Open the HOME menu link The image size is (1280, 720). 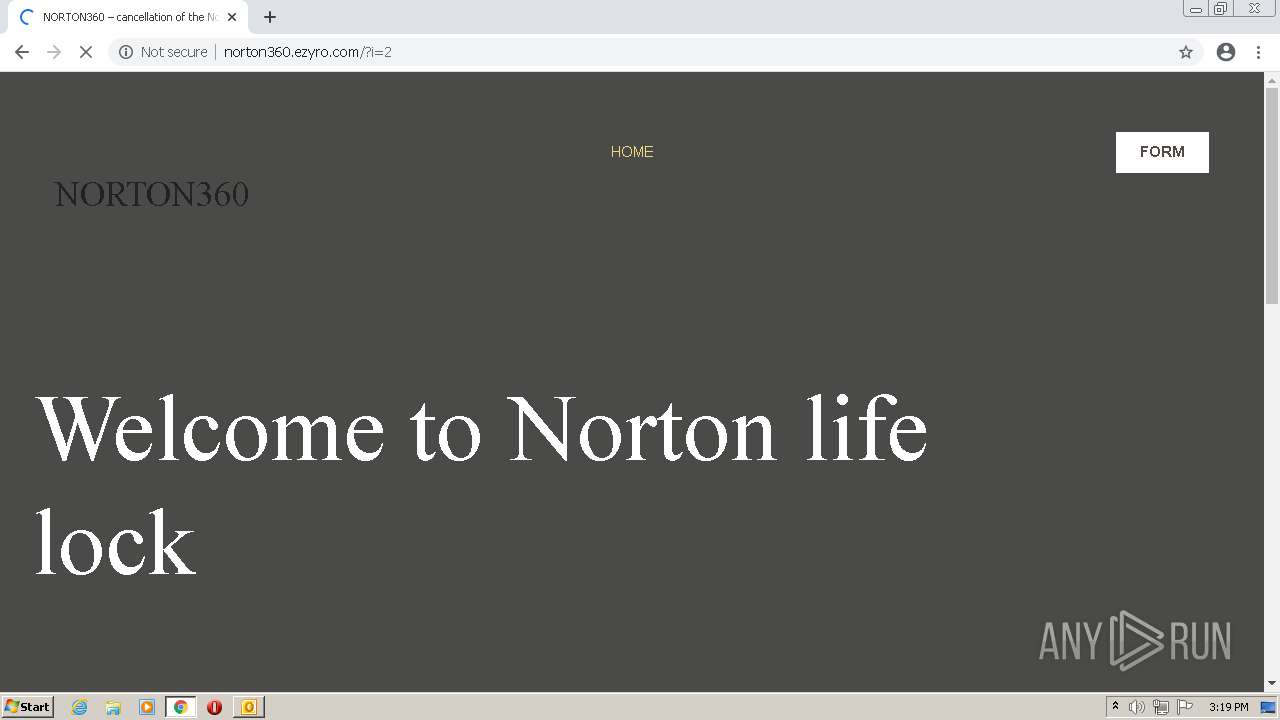[x=632, y=152]
